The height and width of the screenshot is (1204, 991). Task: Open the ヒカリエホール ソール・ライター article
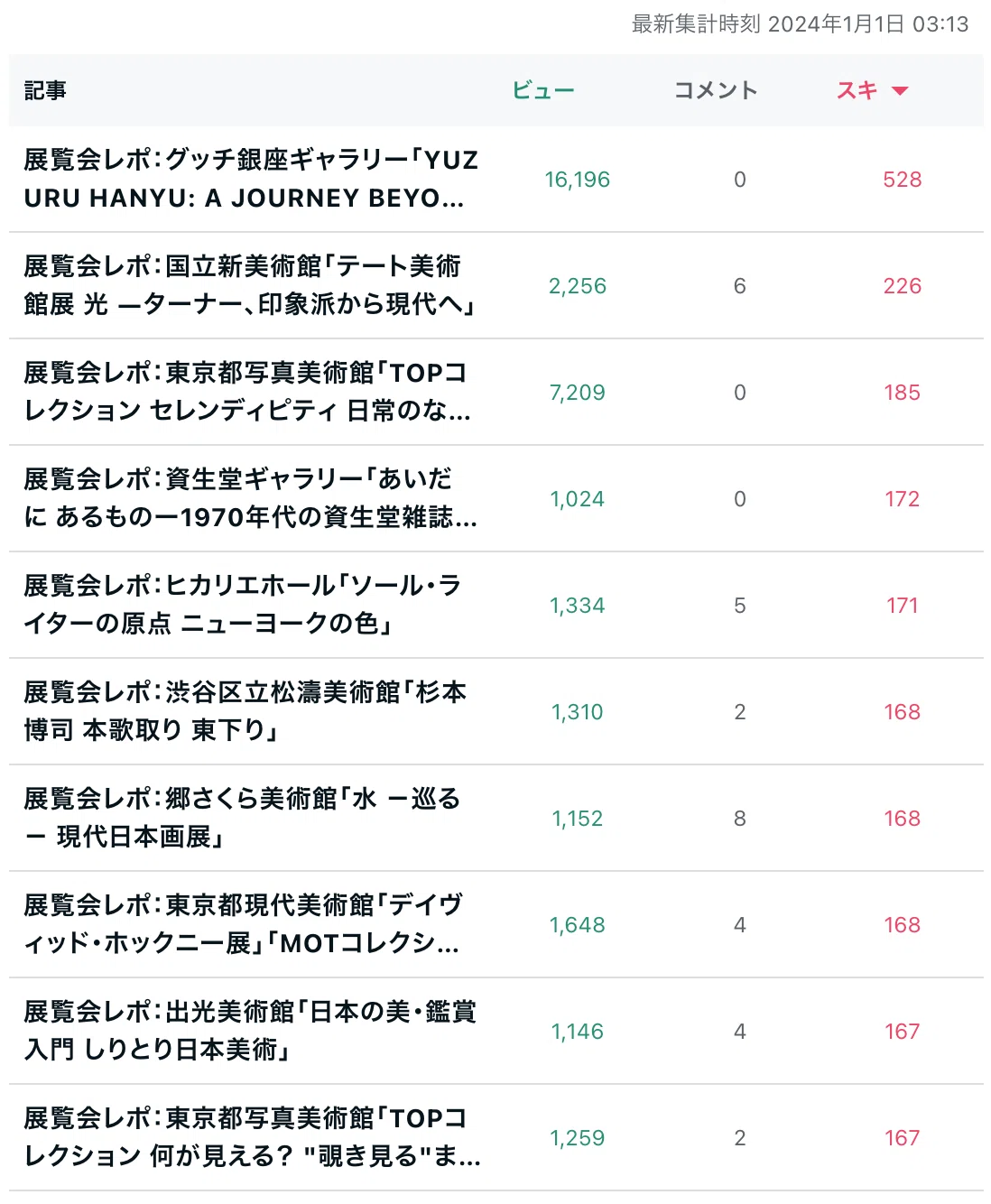point(243,605)
